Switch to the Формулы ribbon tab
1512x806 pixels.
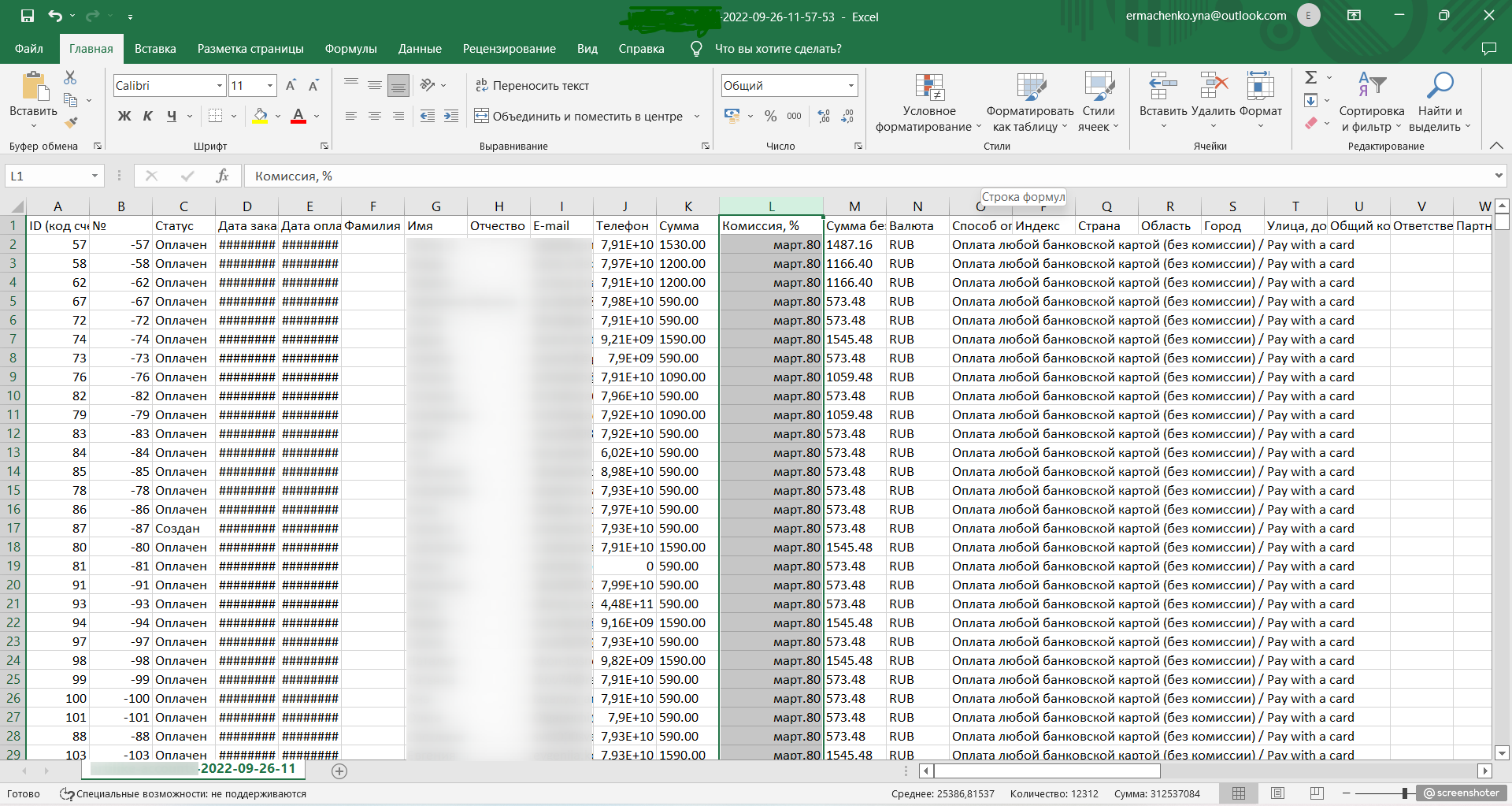(x=350, y=49)
